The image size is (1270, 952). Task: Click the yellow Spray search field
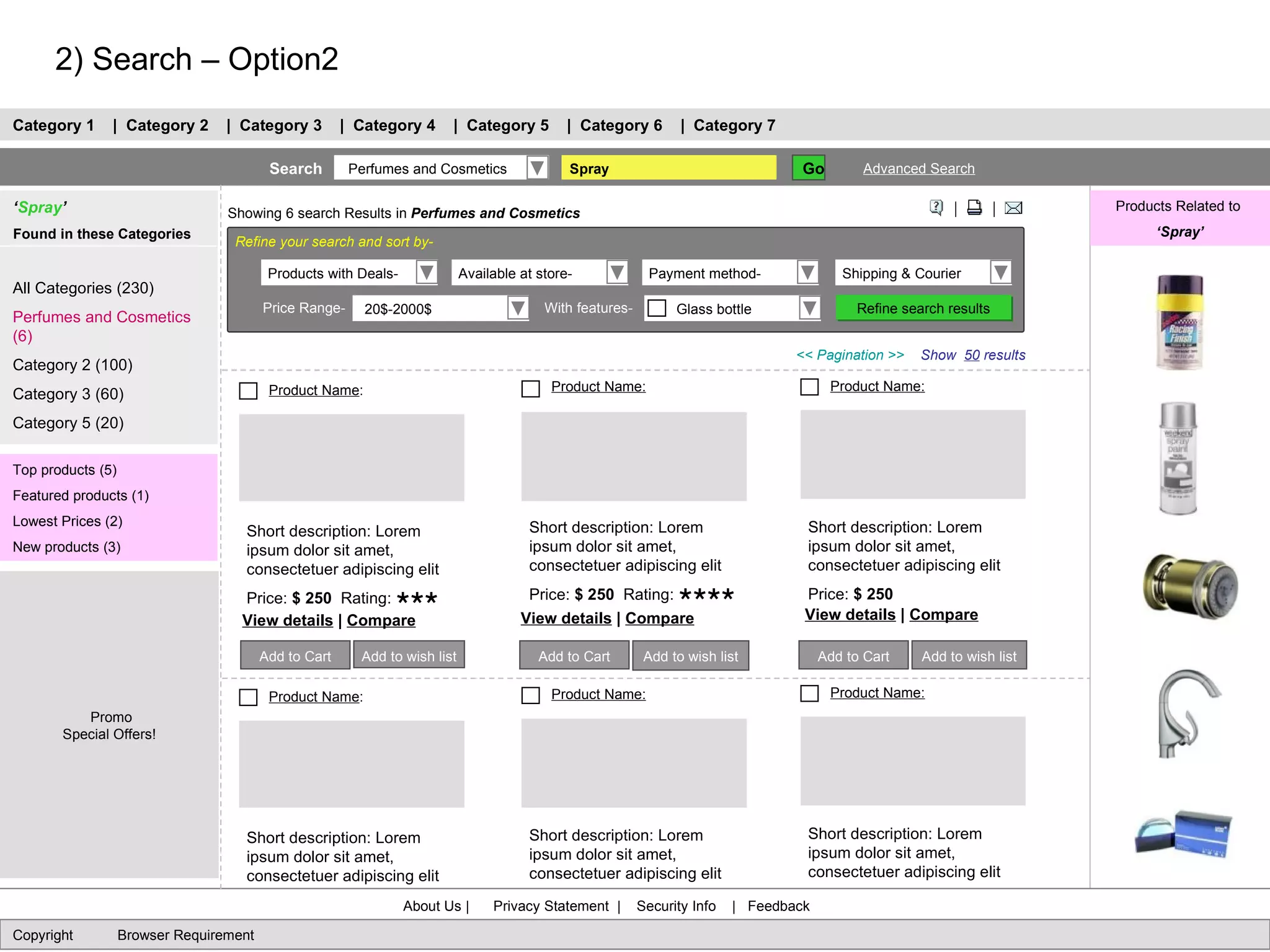[x=668, y=169]
